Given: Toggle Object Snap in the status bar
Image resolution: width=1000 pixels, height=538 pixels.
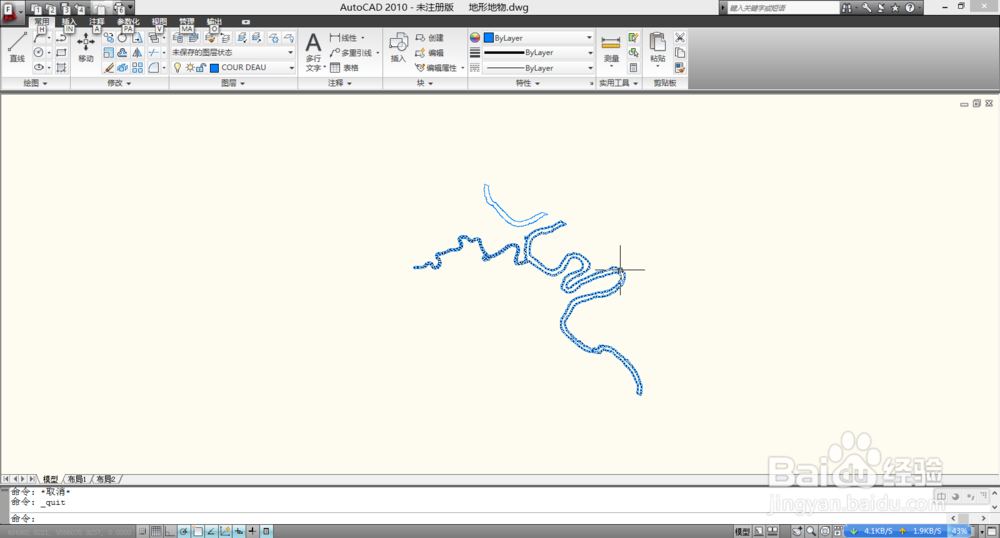Looking at the screenshot, I should (x=198, y=531).
